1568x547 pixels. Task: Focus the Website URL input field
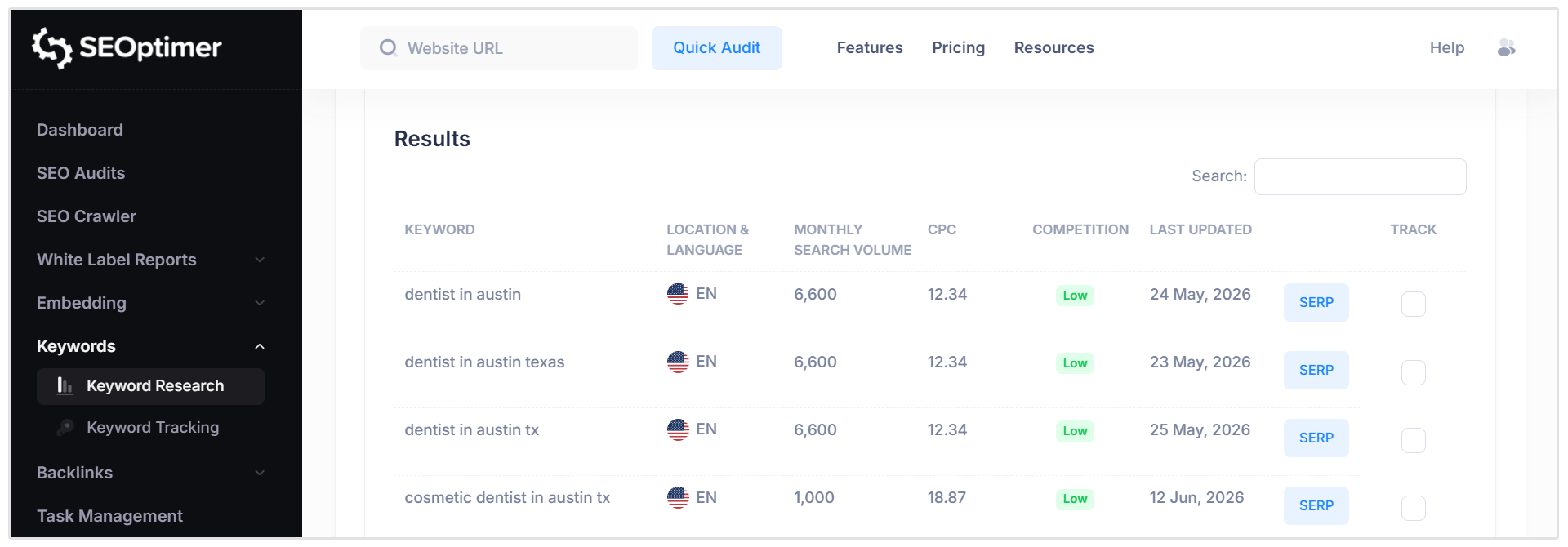coord(499,47)
